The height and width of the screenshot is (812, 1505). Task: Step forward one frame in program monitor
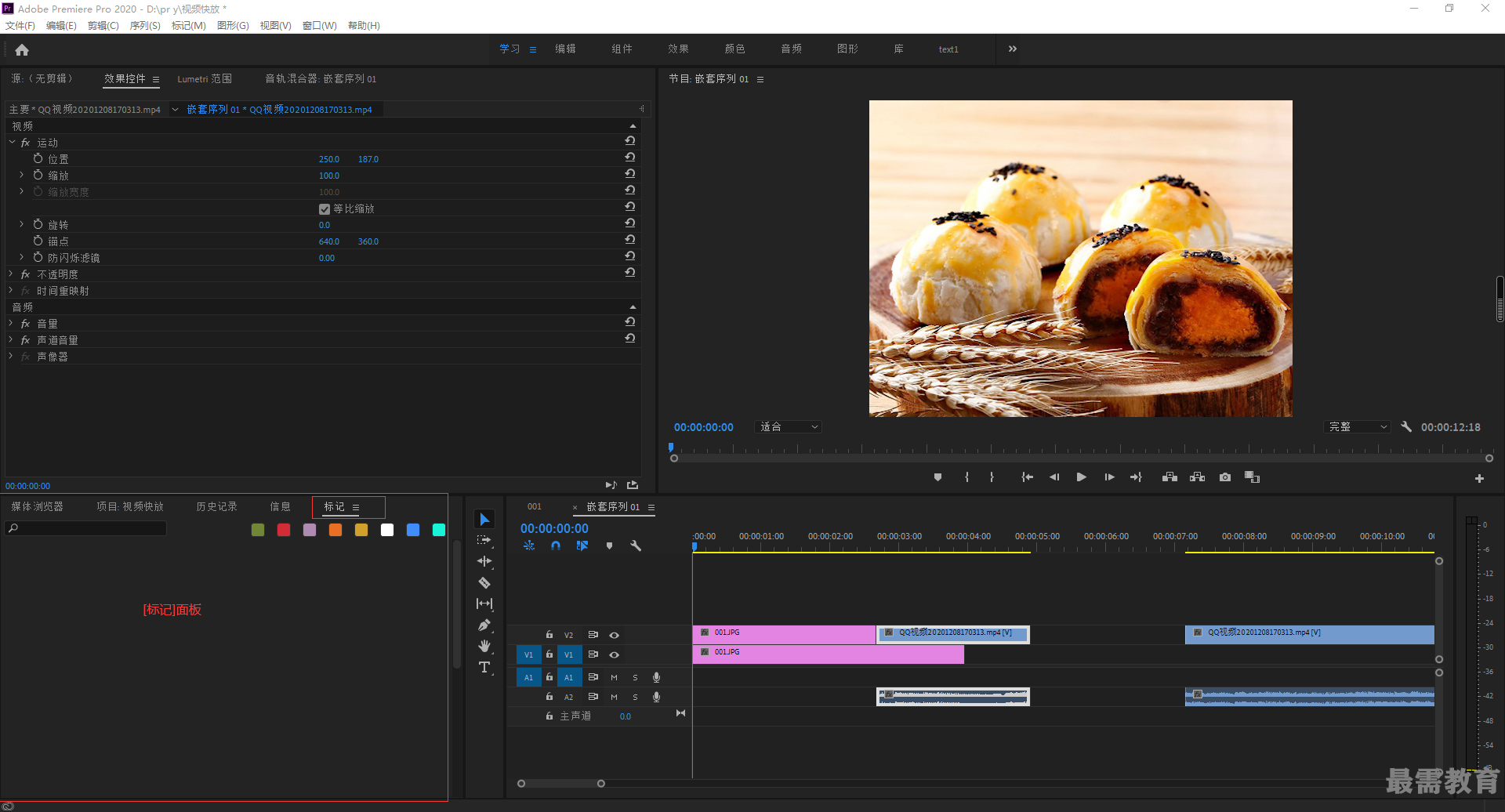[x=1109, y=477]
